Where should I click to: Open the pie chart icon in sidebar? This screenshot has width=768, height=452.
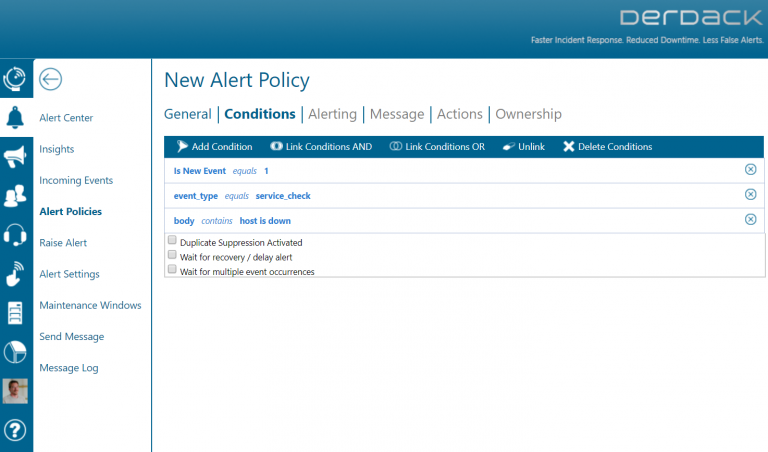(15, 352)
